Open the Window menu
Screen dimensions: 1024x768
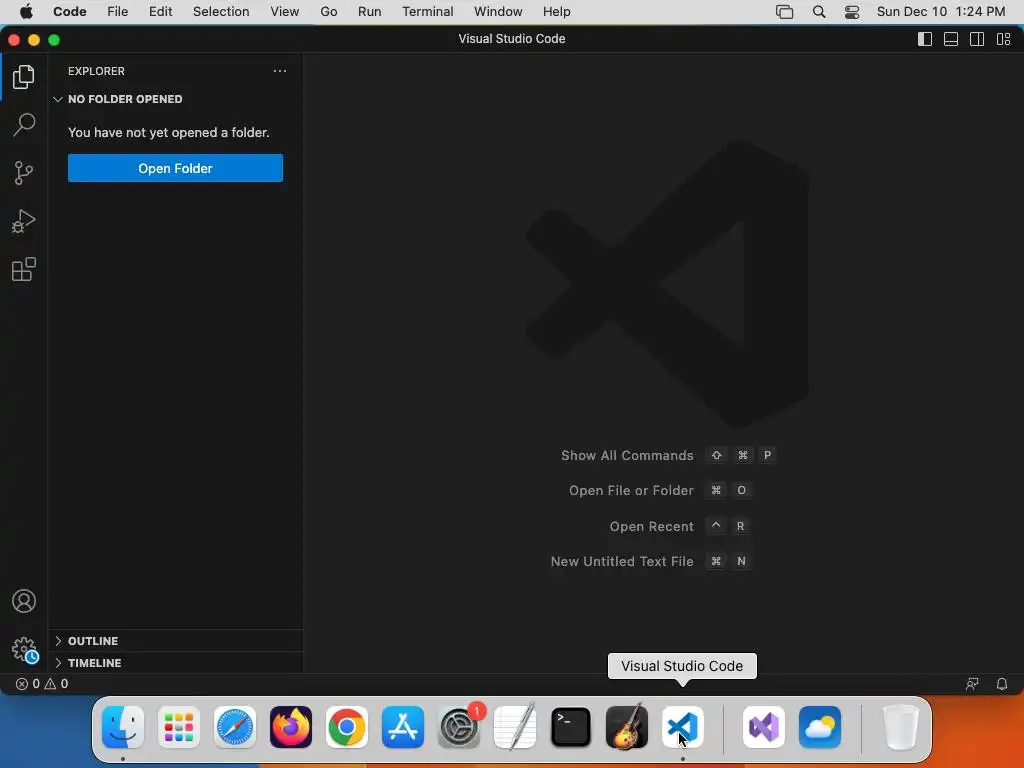pos(498,12)
